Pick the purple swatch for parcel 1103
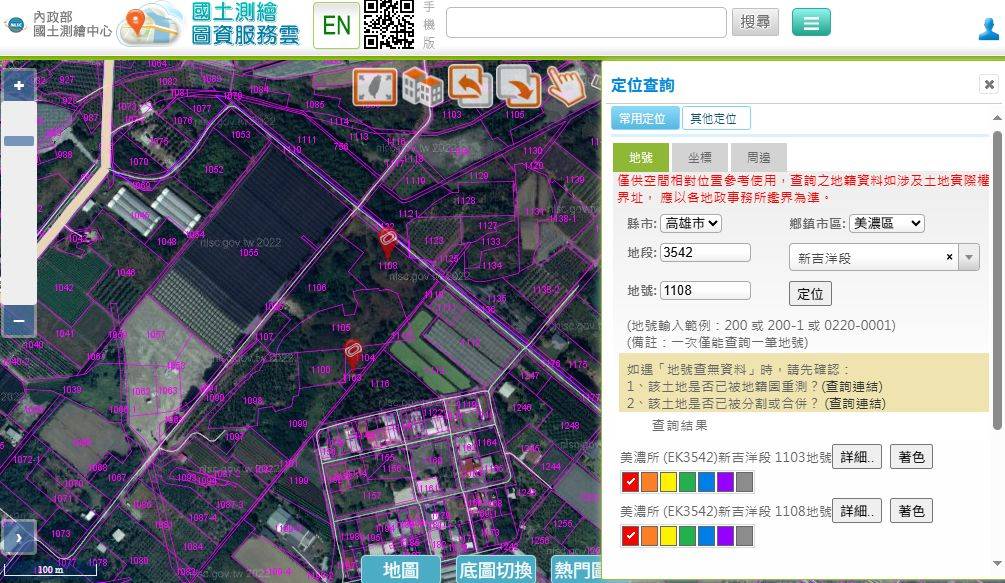Image resolution: width=1005 pixels, height=583 pixels. point(727,481)
